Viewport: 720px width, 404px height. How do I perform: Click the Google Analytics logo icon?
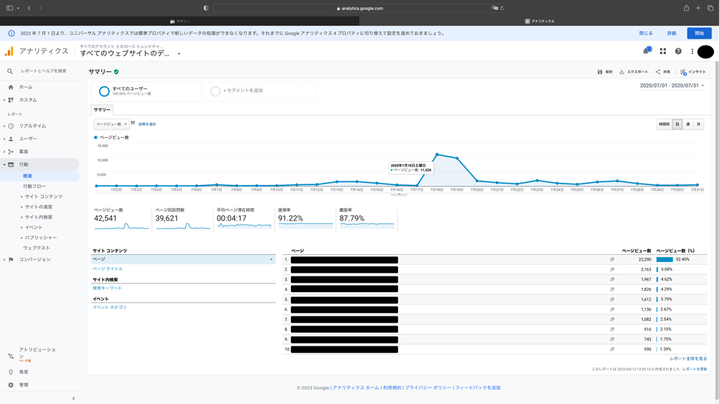pos(9,51)
